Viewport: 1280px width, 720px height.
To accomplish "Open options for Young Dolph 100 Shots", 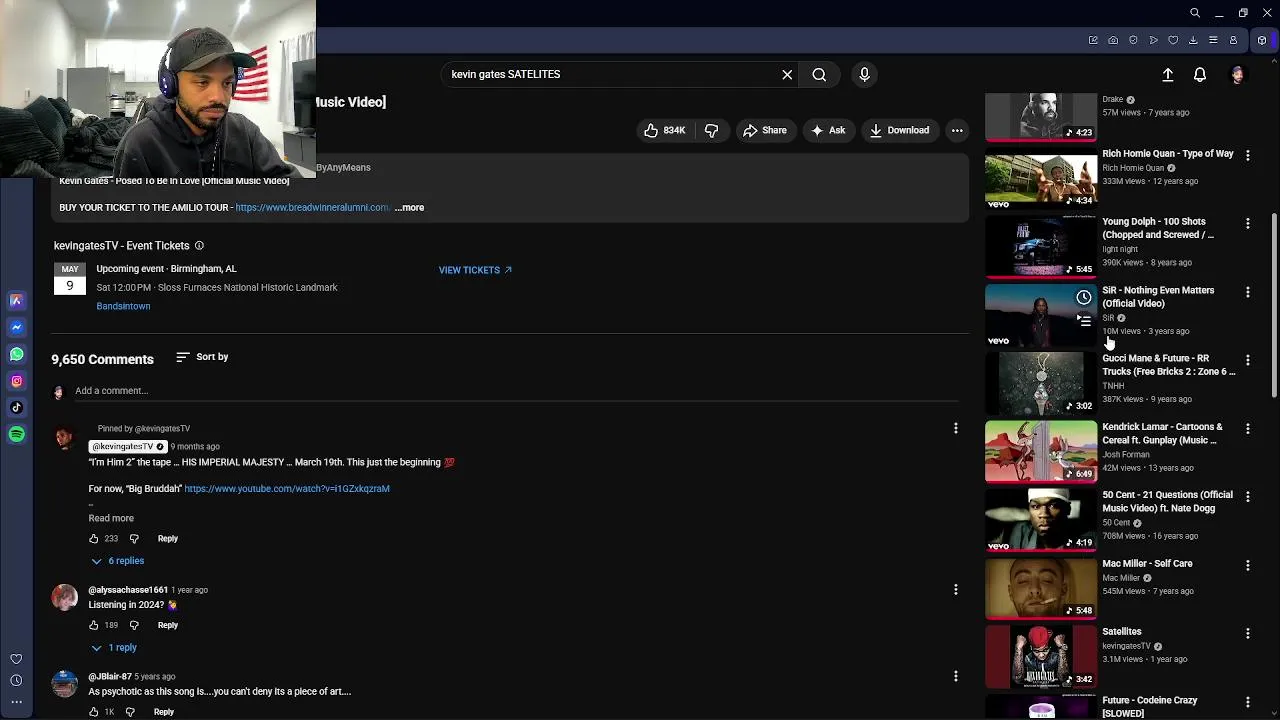I will point(1247,223).
